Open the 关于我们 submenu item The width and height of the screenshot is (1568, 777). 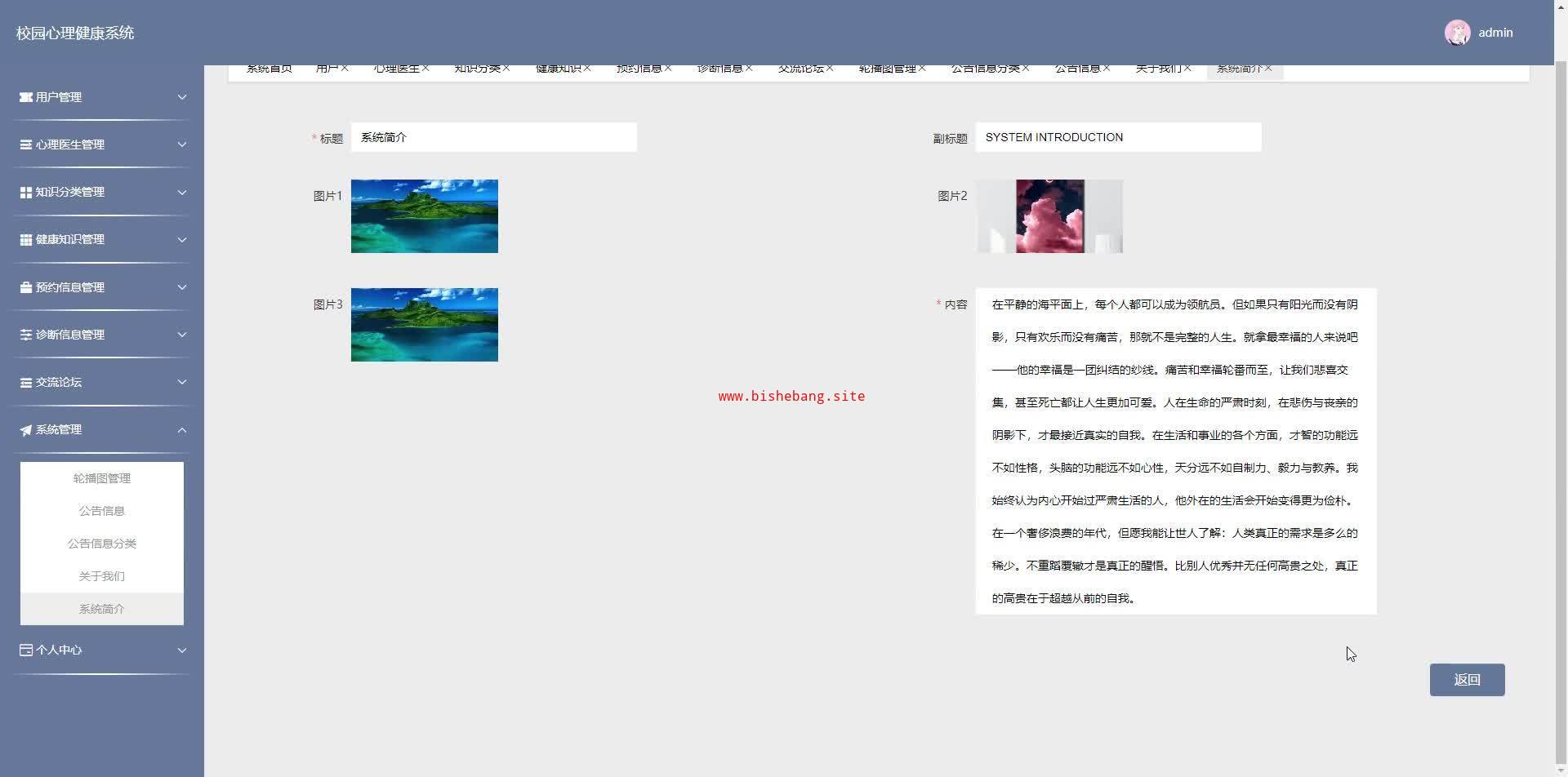[x=102, y=576]
